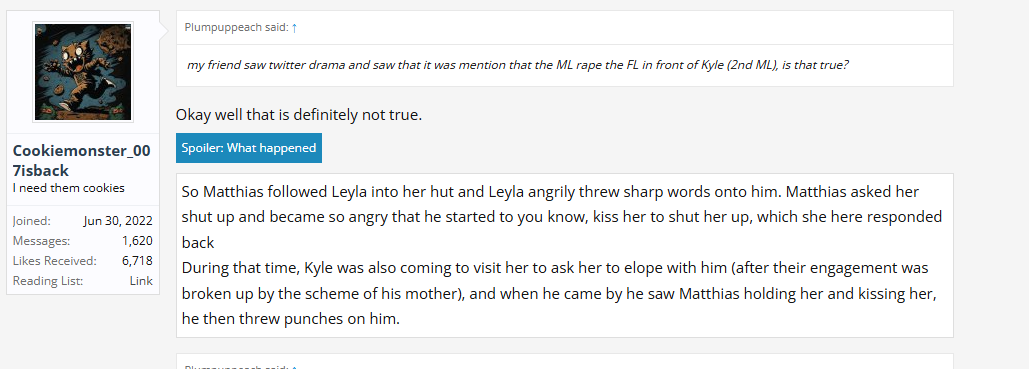Select the "Okay well that is definitely not true." line

click(x=299, y=115)
